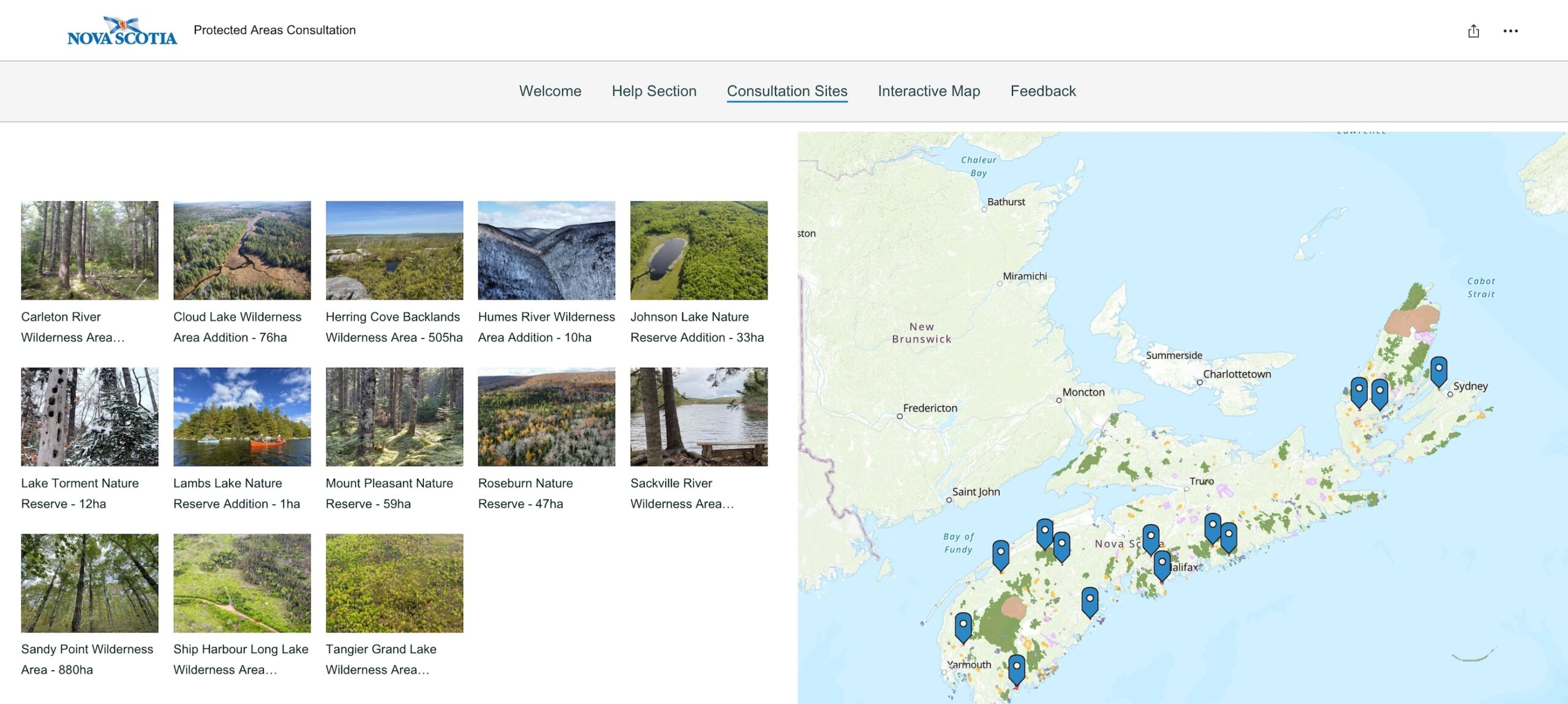1568x704 pixels.
Task: Open Mount Pleasant Nature Reserve photo
Action: tap(394, 417)
